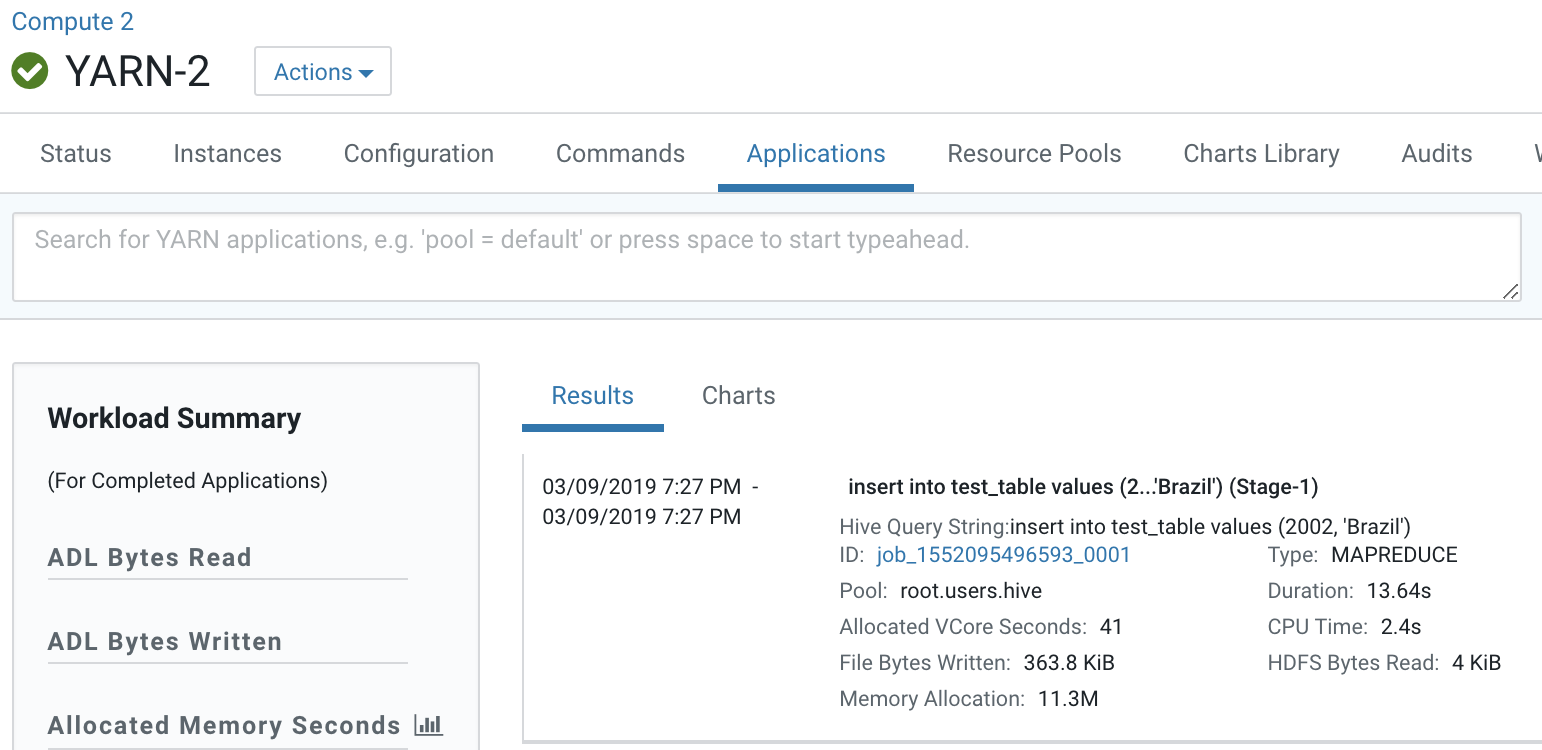Click the green YARN-2 health status icon

point(30,72)
